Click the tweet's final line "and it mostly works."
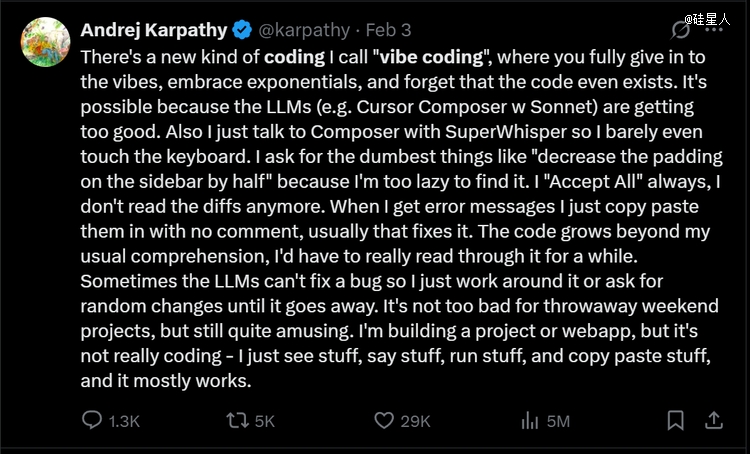The height and width of the screenshot is (454, 750). pos(165,381)
